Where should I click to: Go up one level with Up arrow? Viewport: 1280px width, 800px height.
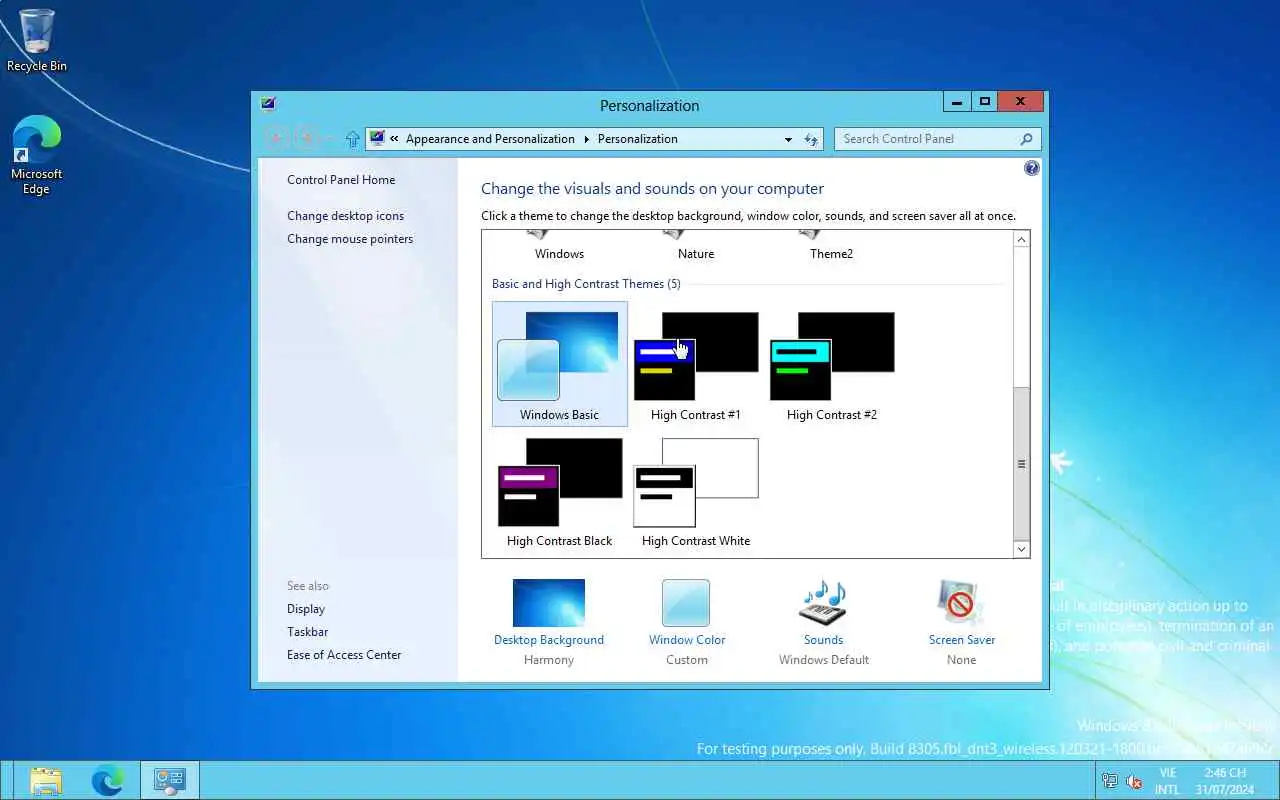(352, 140)
